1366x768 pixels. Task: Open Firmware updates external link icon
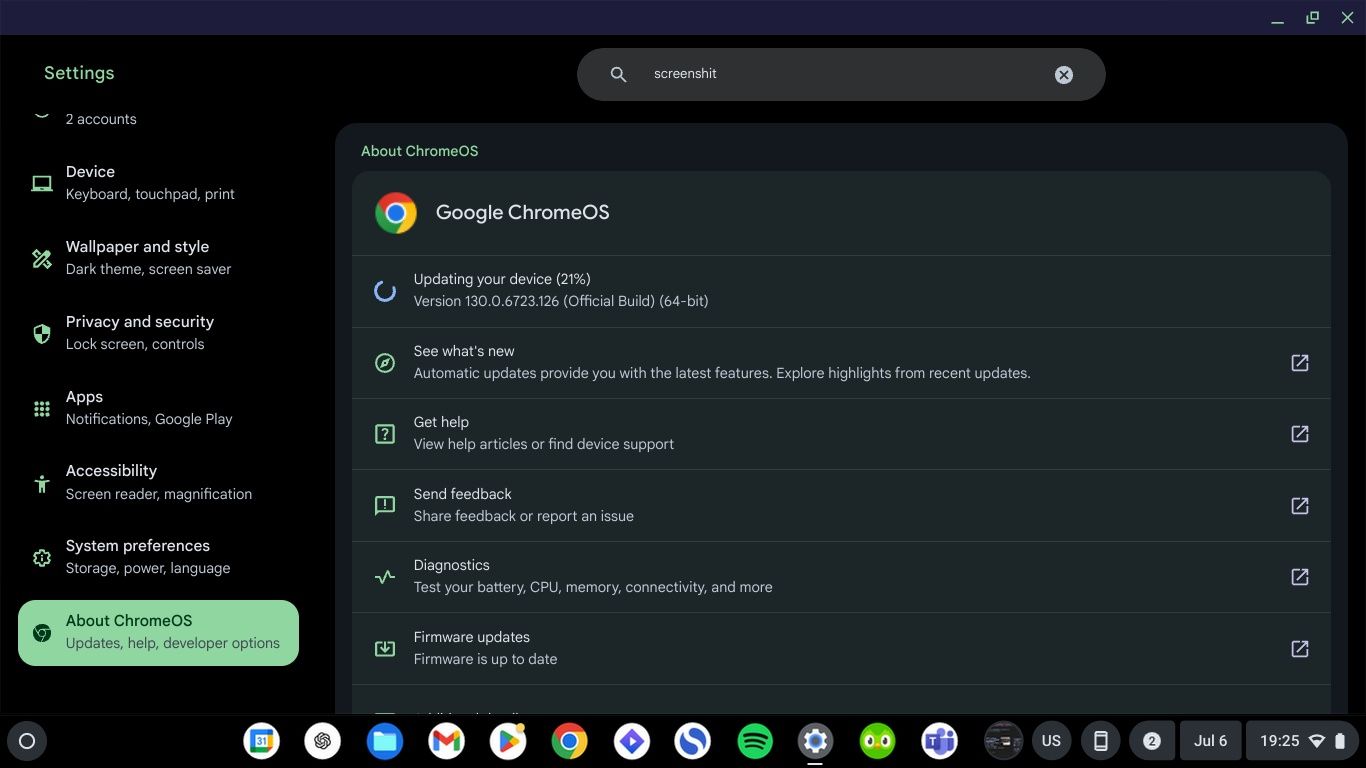[x=1300, y=649]
